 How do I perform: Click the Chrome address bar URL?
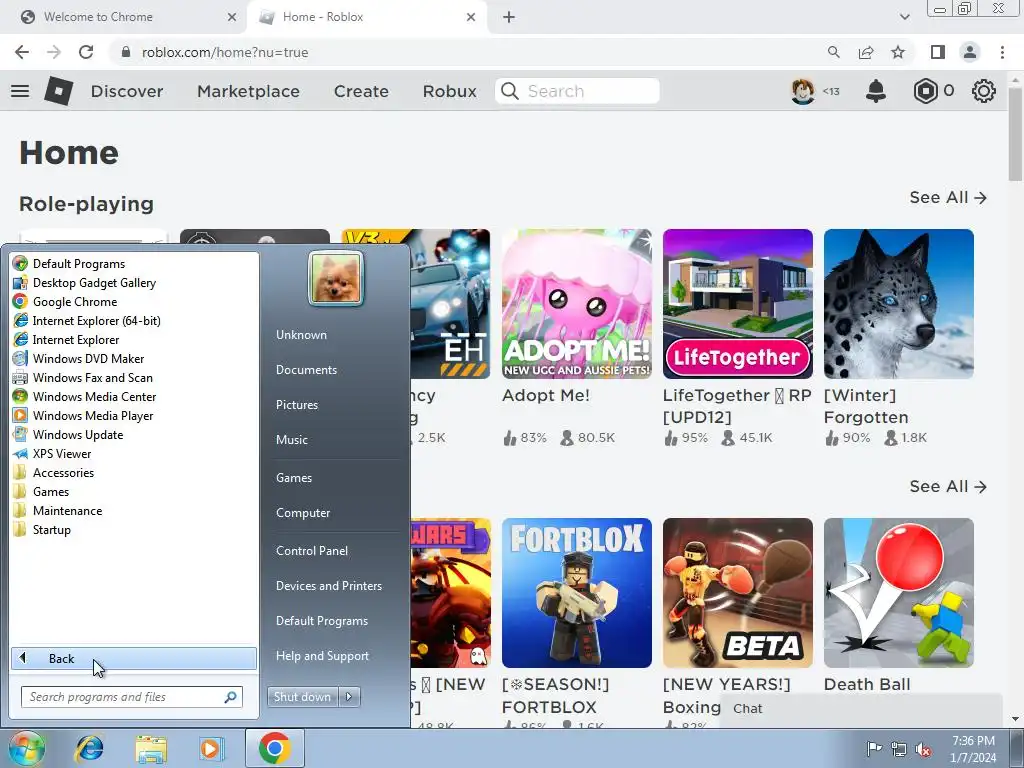225,52
